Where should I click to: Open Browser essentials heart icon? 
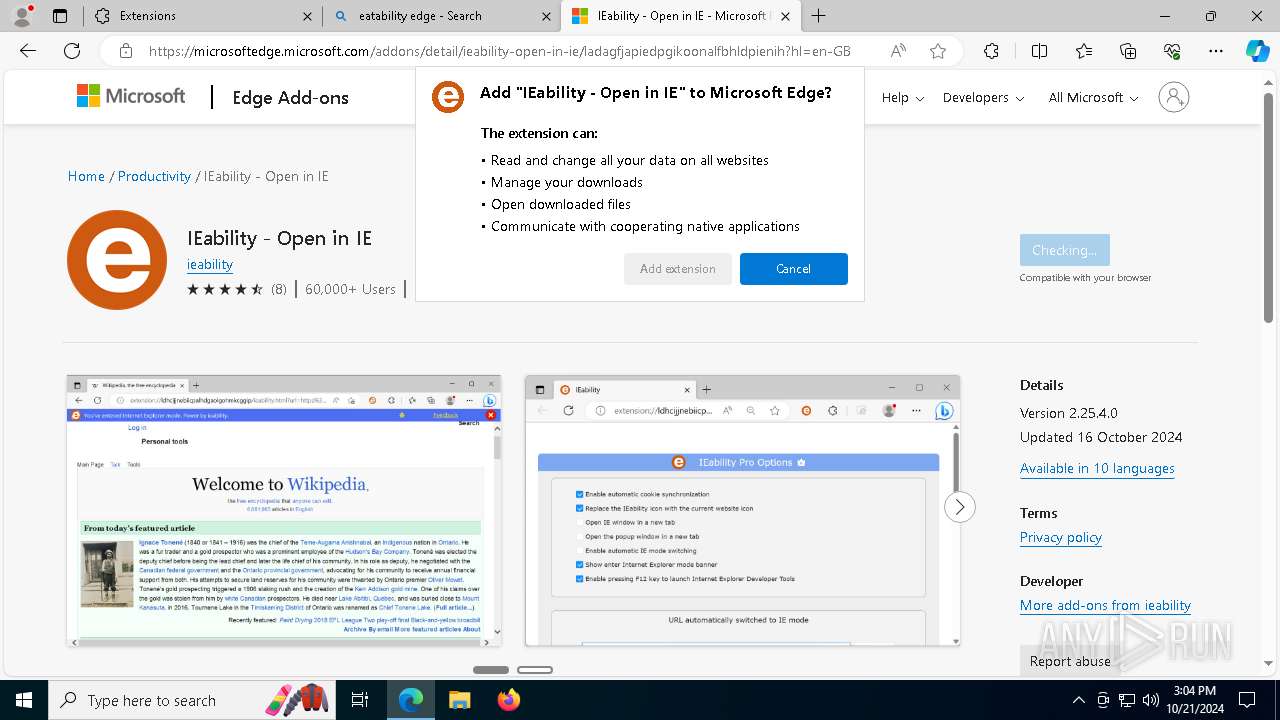(1172, 51)
